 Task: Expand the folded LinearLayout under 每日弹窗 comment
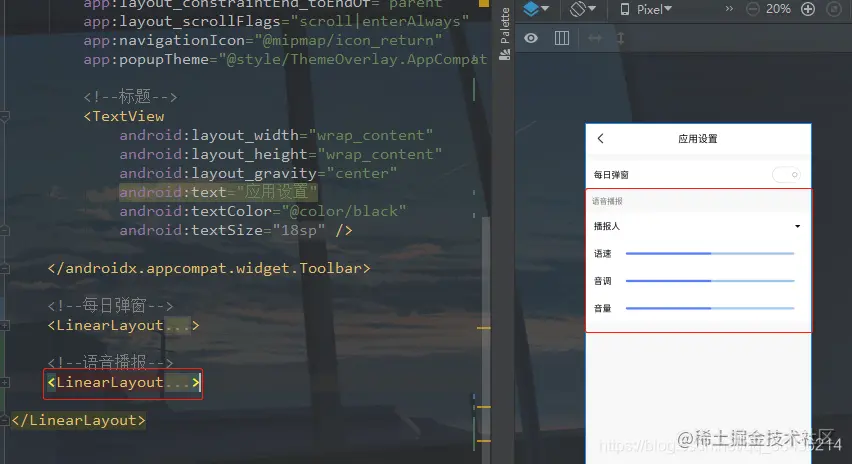(x=5, y=325)
